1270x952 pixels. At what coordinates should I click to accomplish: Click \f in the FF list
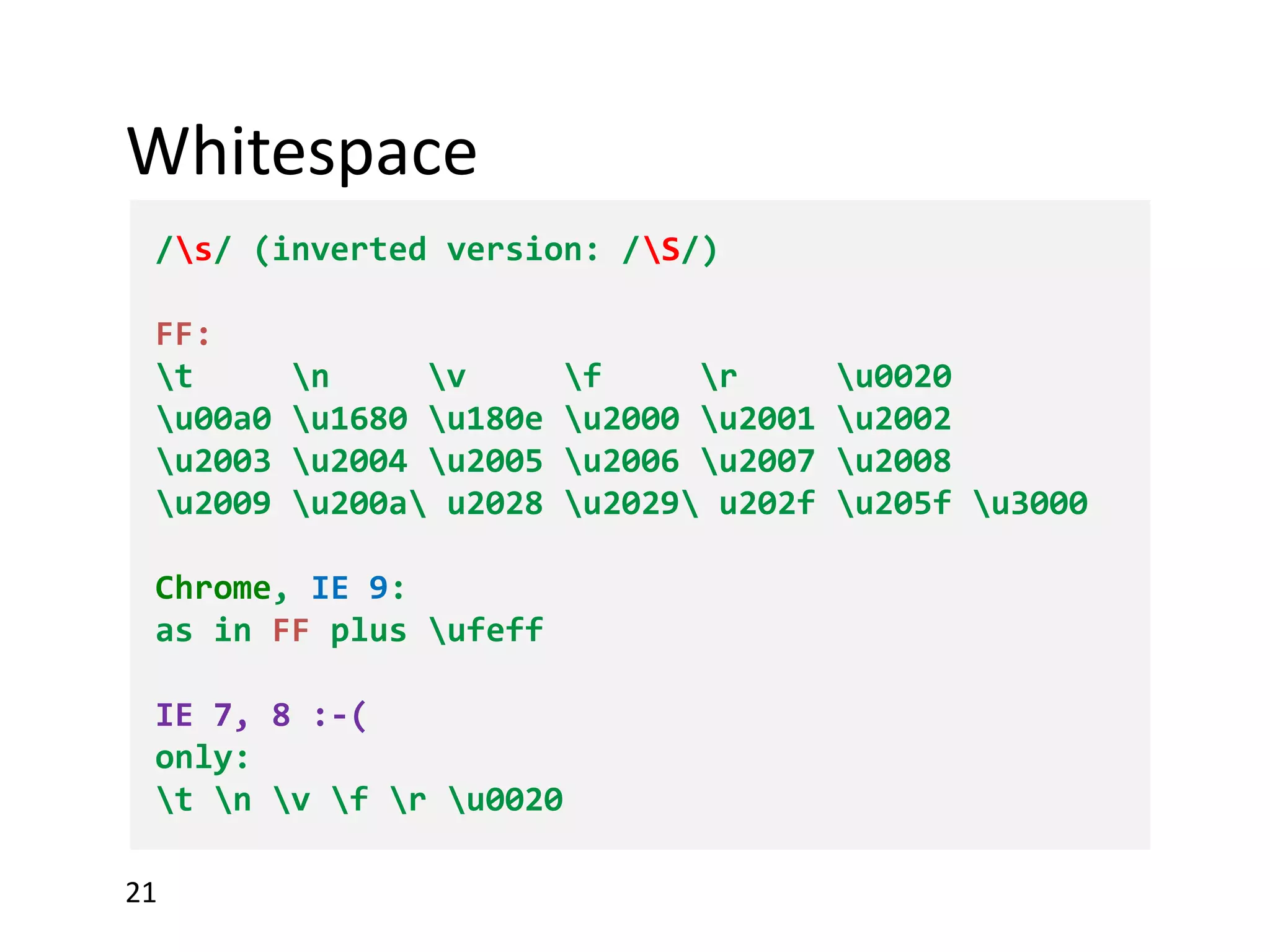[x=583, y=376]
